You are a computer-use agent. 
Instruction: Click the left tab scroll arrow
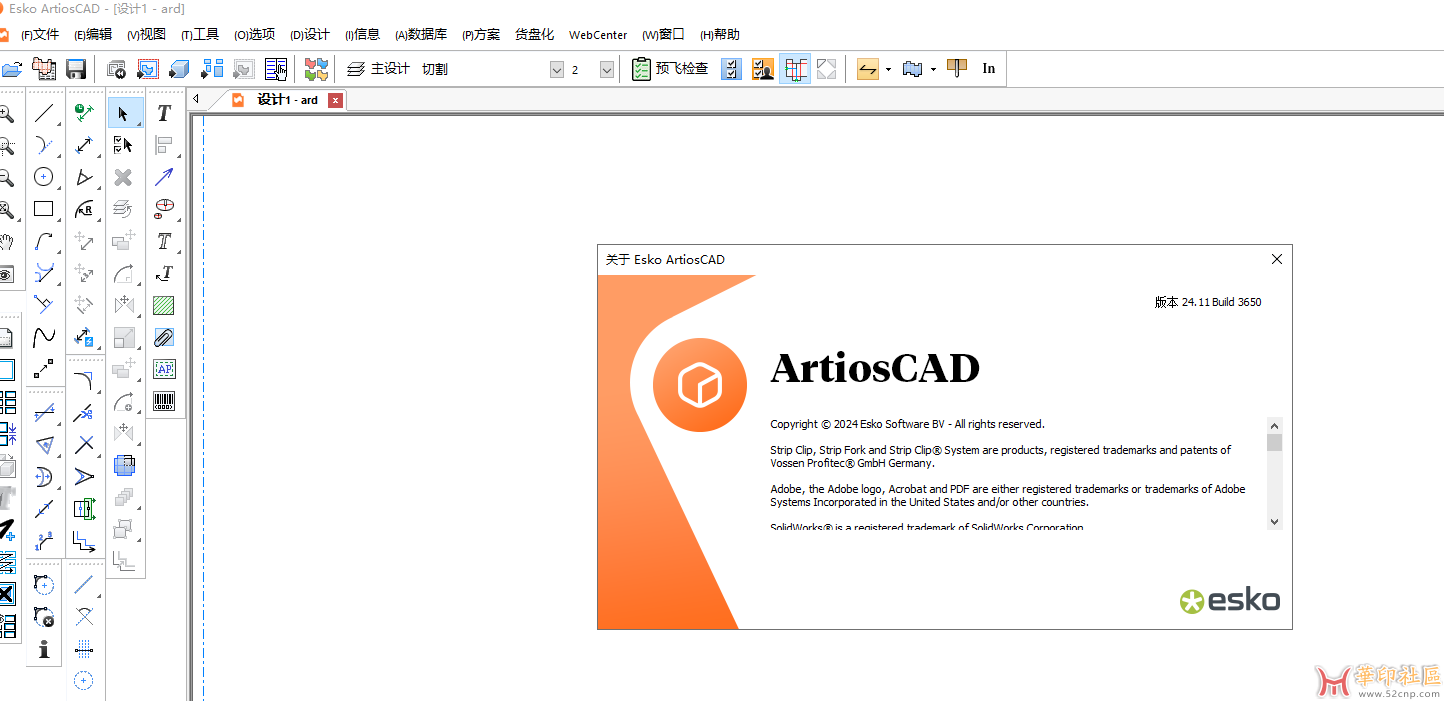click(x=197, y=99)
